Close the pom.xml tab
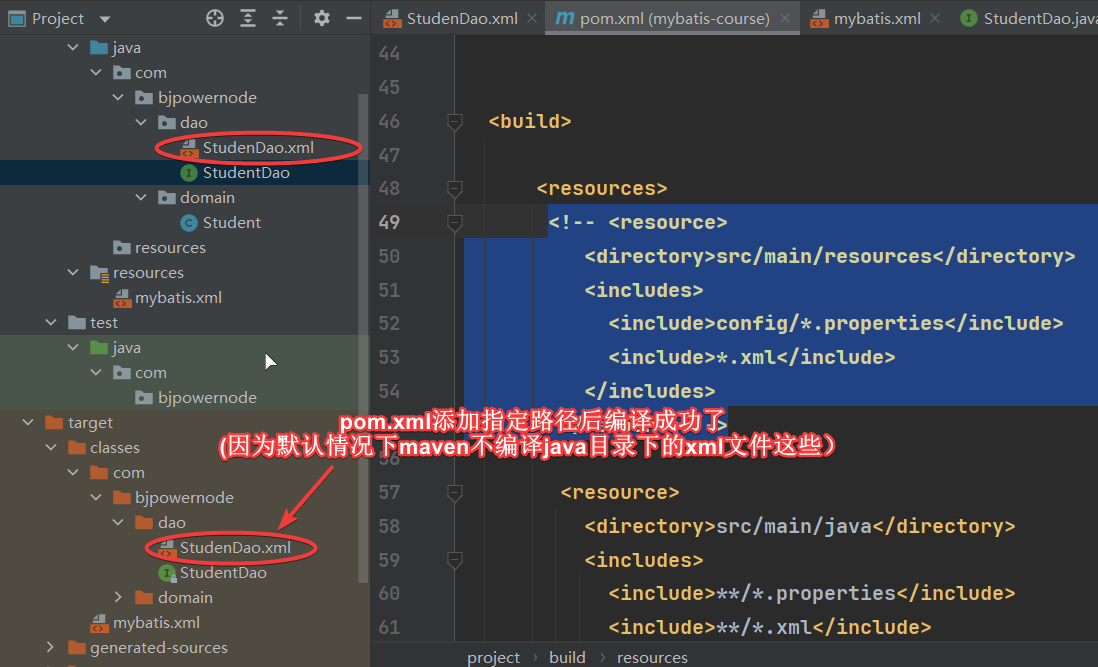Viewport: 1098px width, 667px height. point(785,18)
